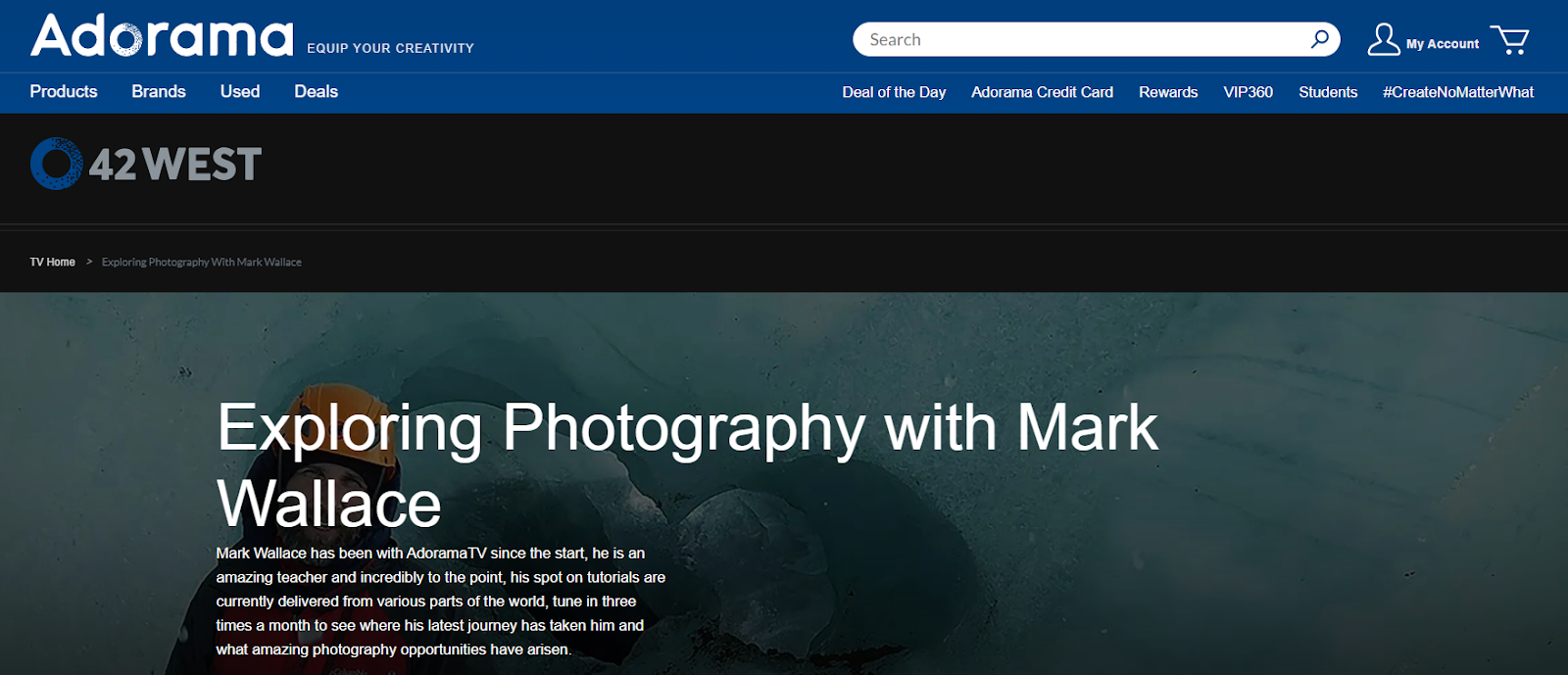Click the Mark Wallace description paragraph
The image size is (1568, 675).
click(441, 601)
